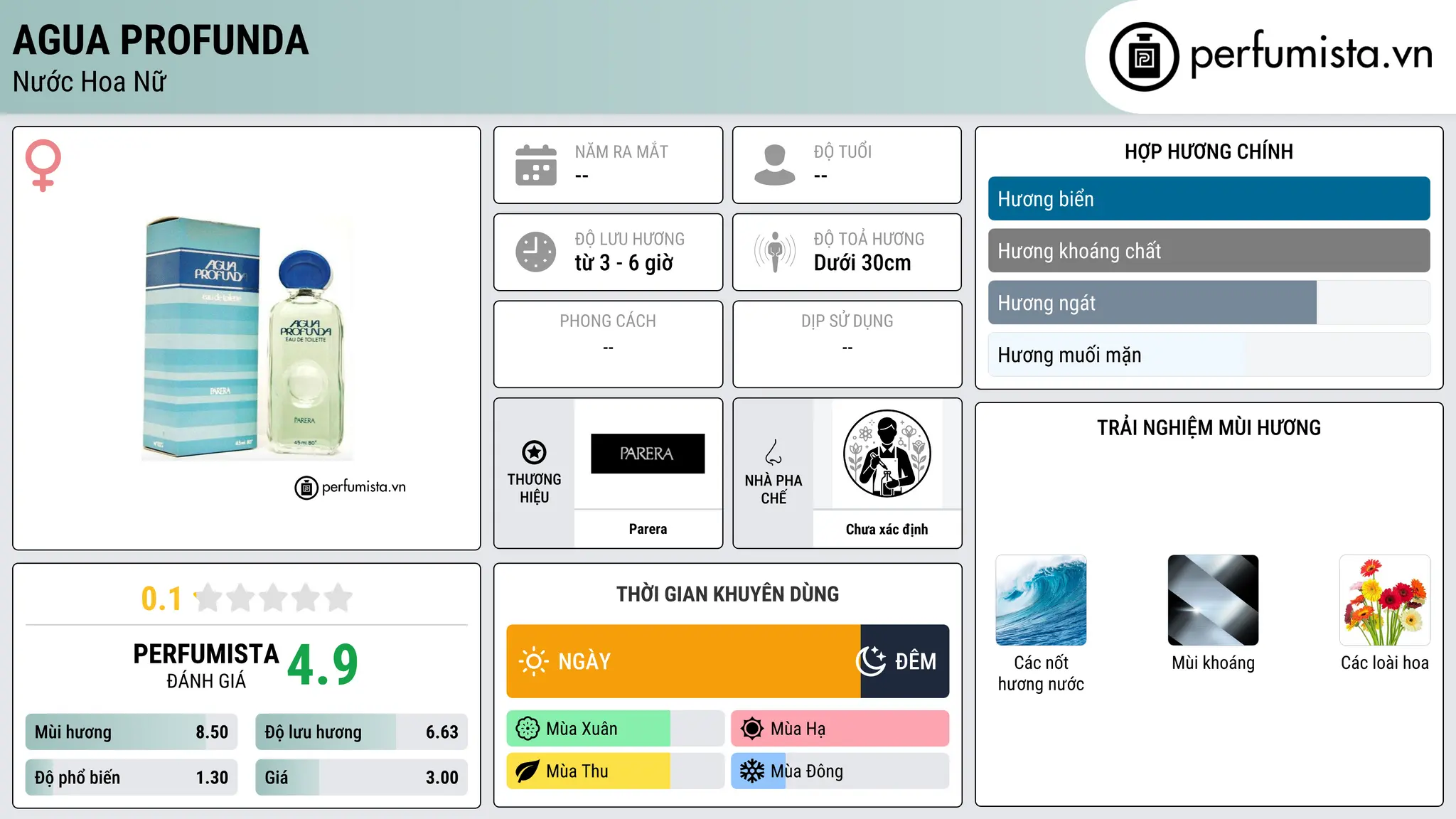The height and width of the screenshot is (819, 1456).
Task: Click the person icon beside Độ tuổi
Action: (x=775, y=165)
